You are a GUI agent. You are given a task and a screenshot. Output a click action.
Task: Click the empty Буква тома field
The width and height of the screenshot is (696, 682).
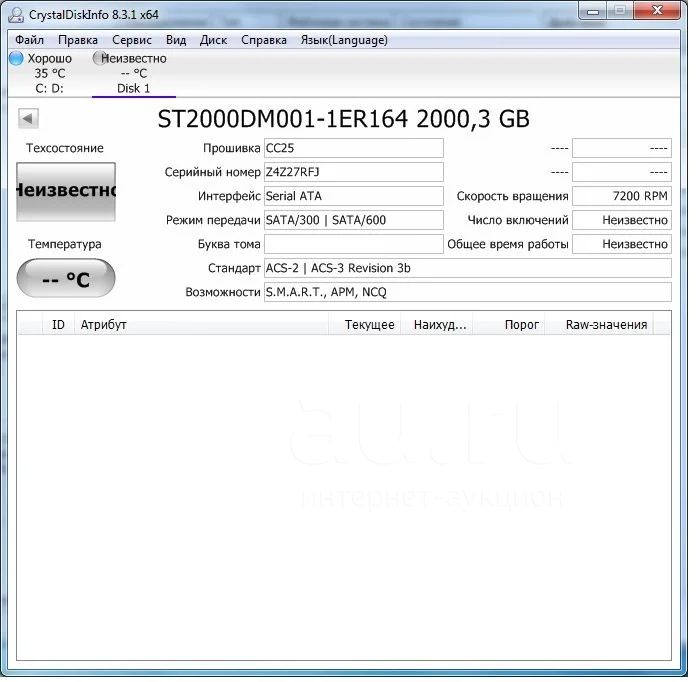coord(353,244)
